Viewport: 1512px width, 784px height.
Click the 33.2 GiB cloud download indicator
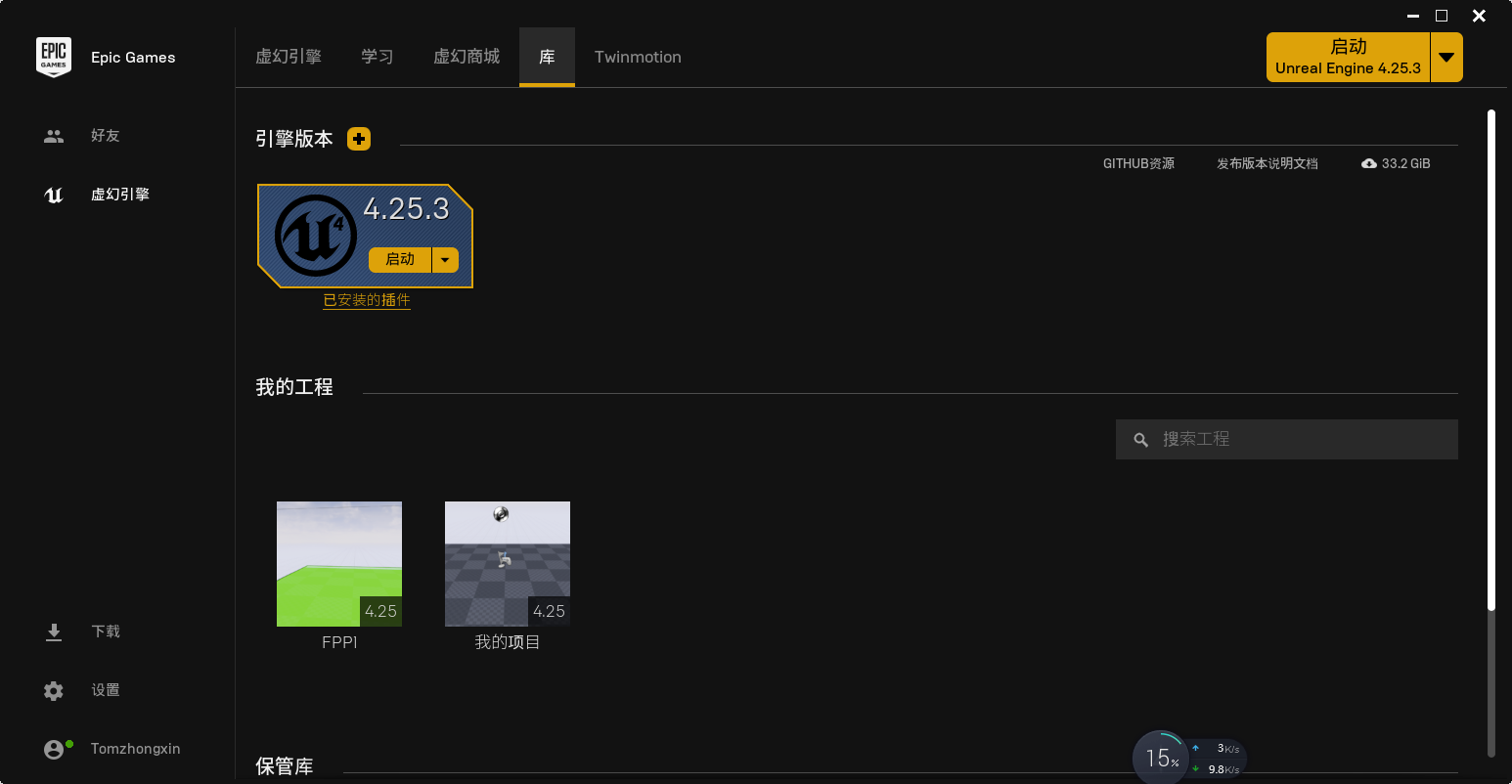point(1396,163)
